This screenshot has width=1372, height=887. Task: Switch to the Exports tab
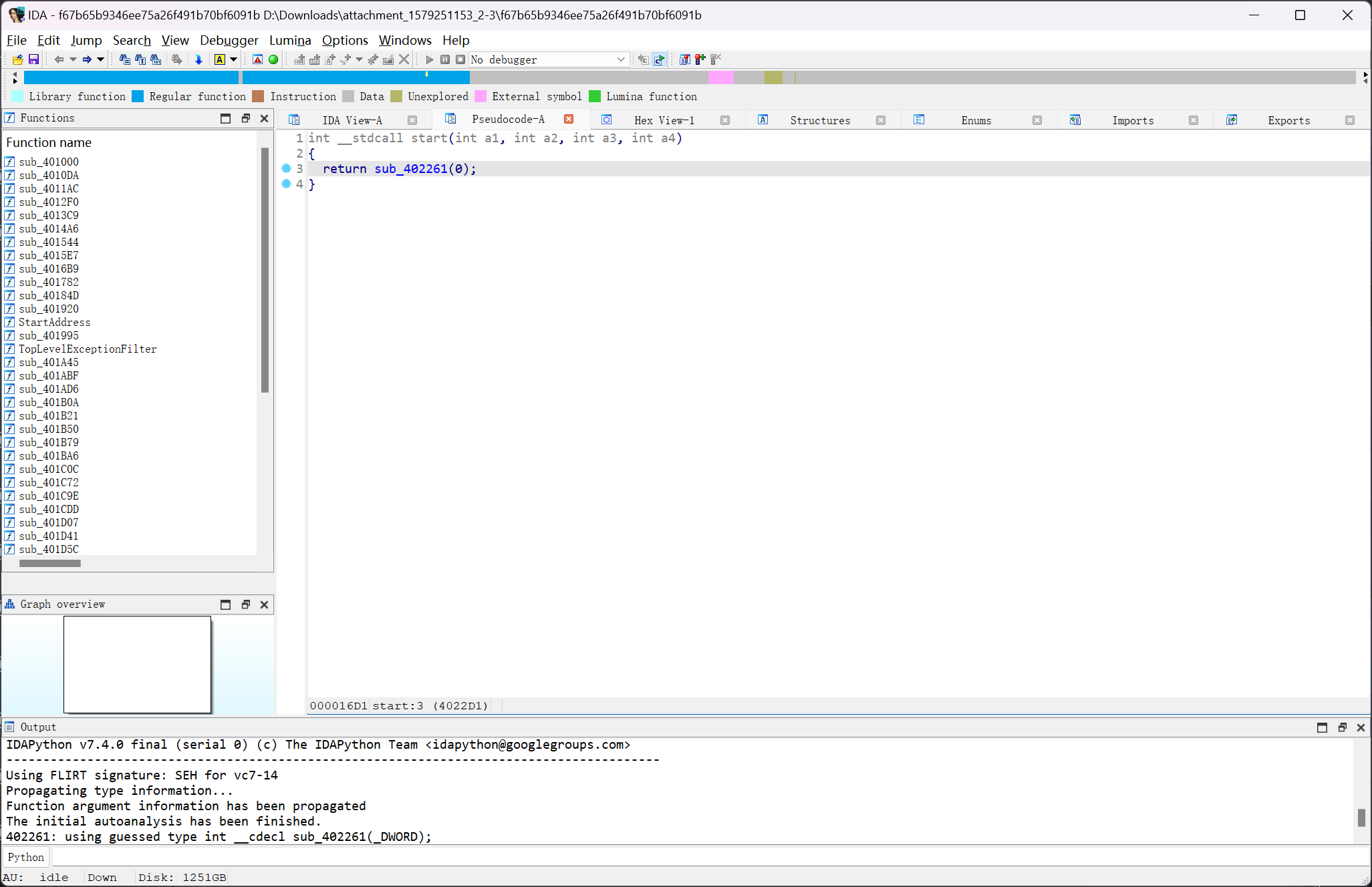coord(1288,120)
